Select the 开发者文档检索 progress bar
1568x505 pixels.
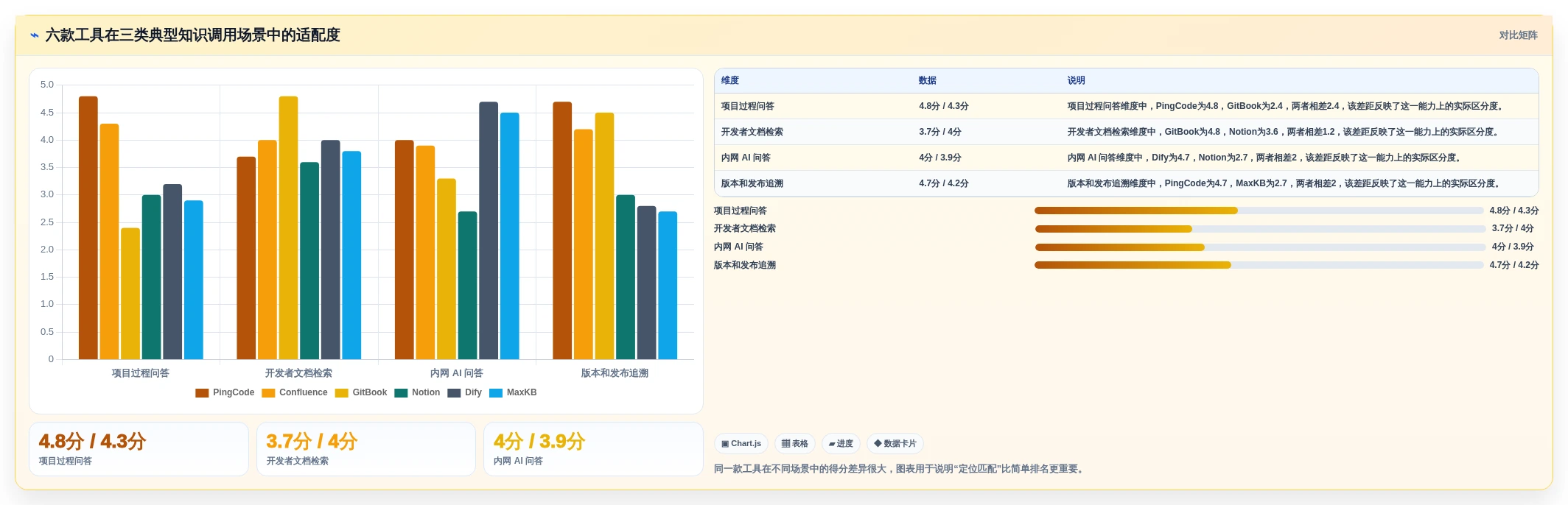coord(1260,229)
